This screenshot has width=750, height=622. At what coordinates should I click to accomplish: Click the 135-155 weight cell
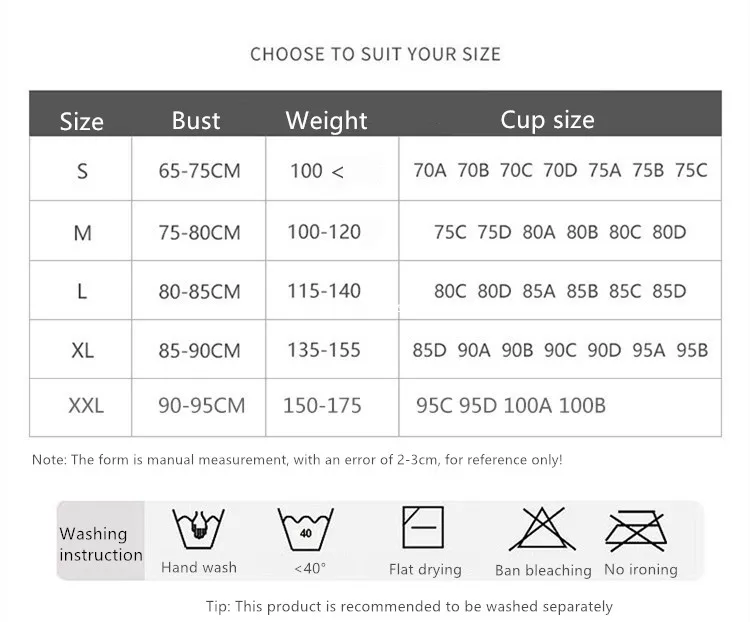coord(323,350)
